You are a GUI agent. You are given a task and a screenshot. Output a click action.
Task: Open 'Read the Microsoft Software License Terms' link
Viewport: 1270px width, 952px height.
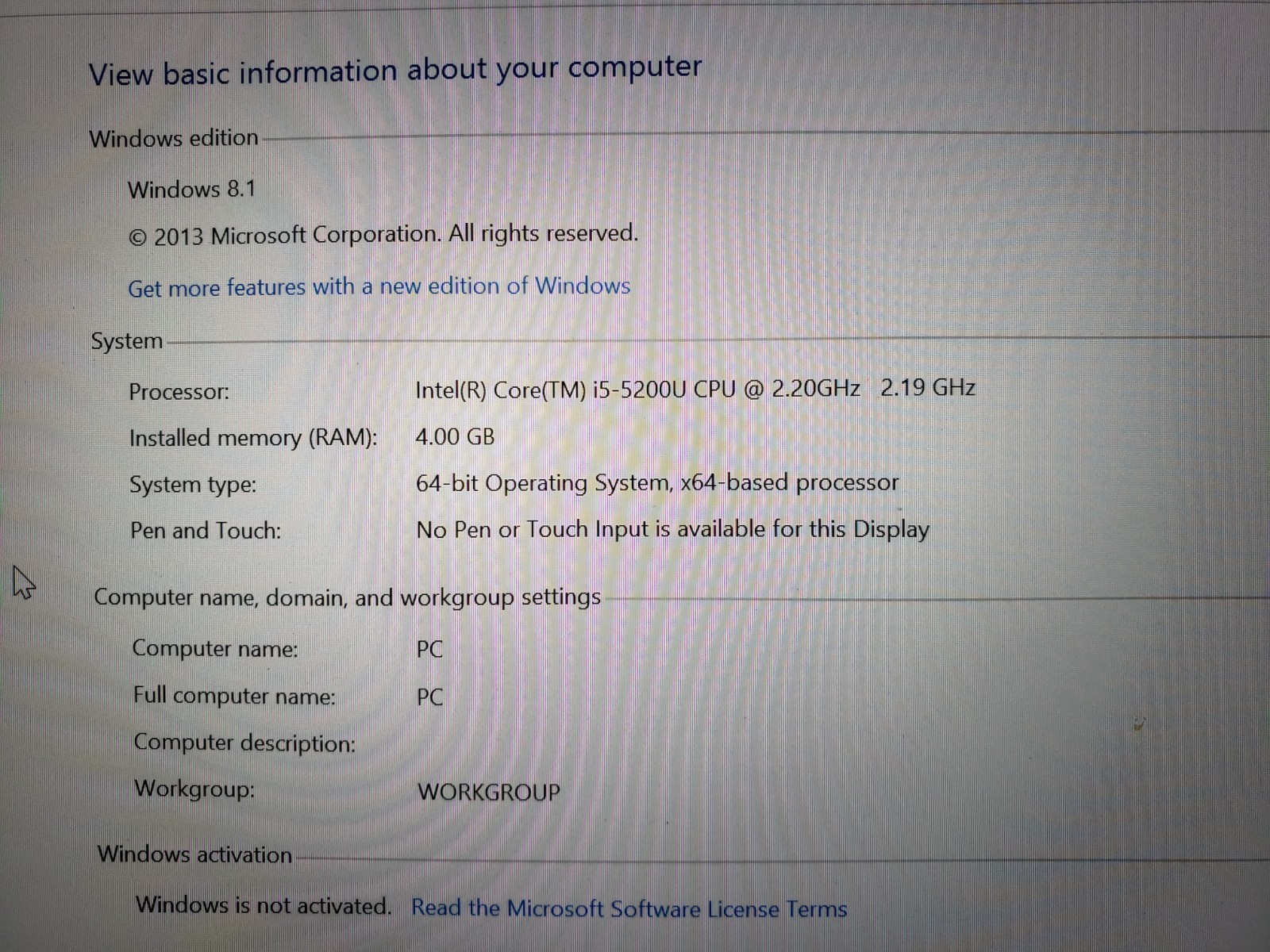(629, 908)
